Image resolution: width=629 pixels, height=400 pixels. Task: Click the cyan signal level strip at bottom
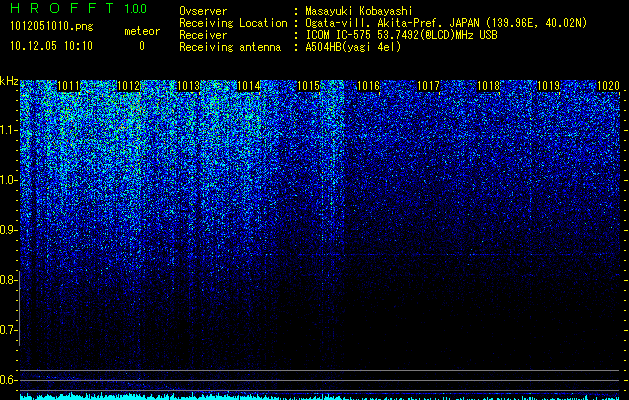[x=320, y=396]
